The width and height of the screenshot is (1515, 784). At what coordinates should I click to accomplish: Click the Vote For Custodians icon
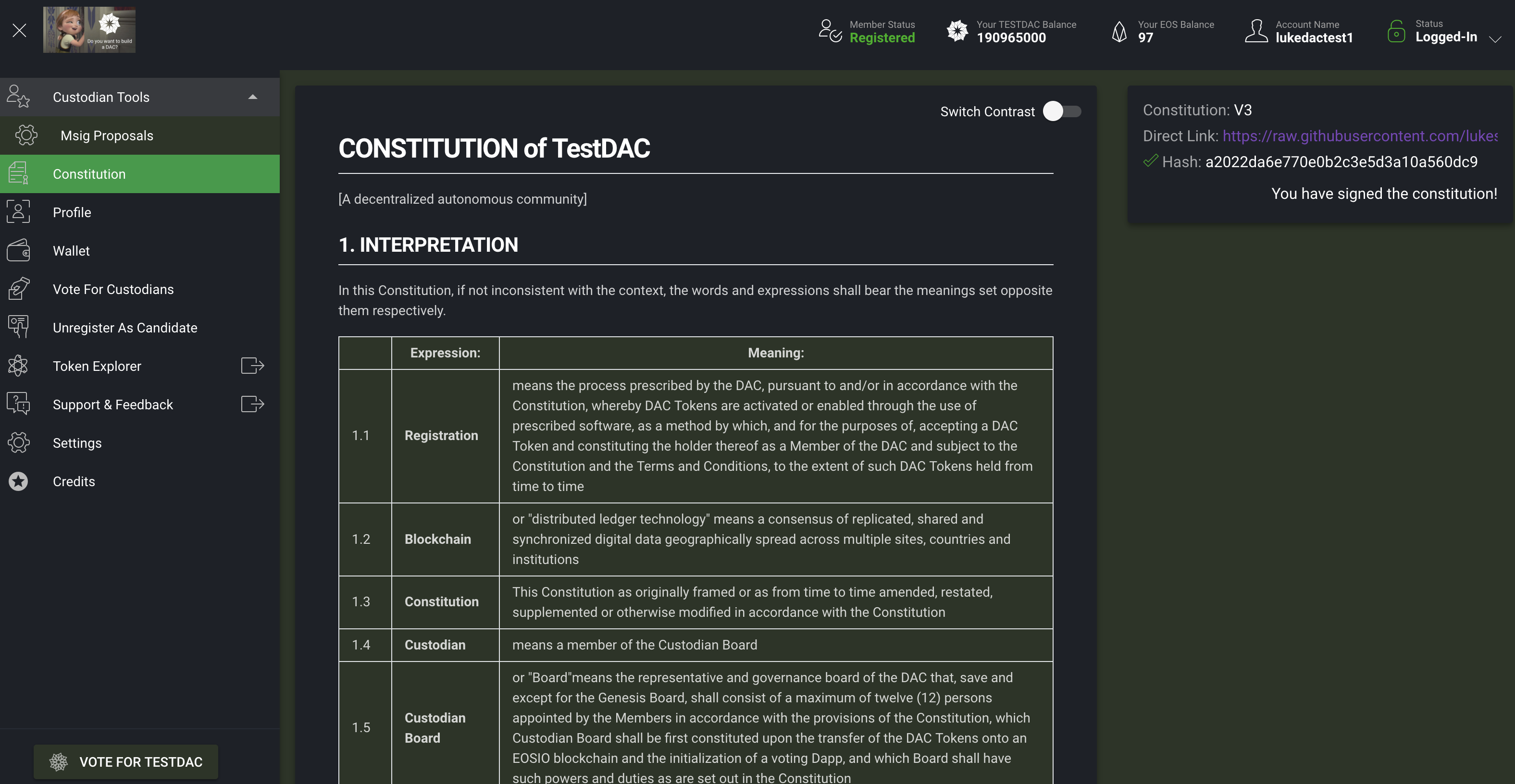tap(18, 289)
